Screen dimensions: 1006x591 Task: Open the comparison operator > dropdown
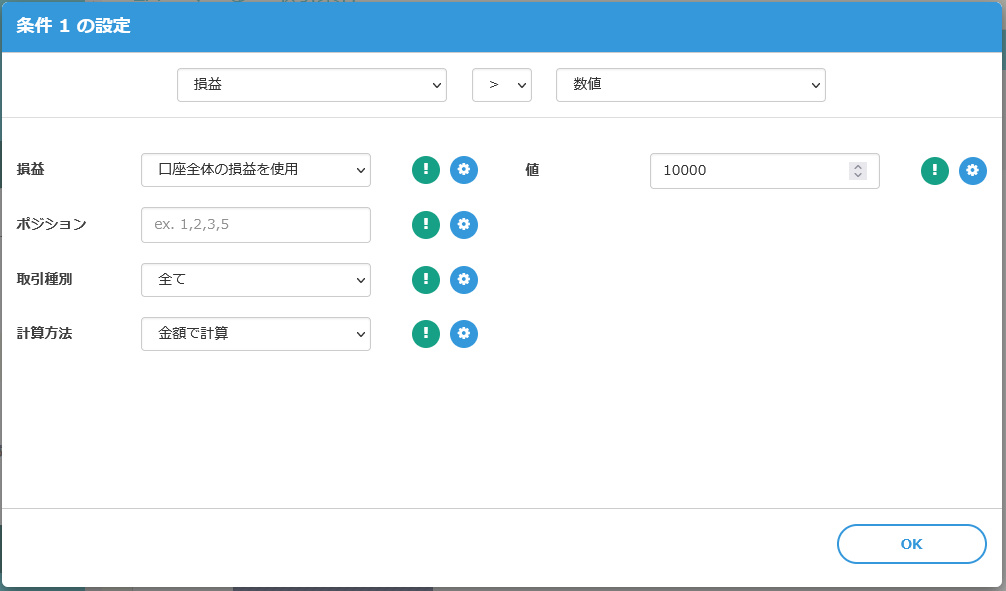pyautogui.click(x=501, y=85)
